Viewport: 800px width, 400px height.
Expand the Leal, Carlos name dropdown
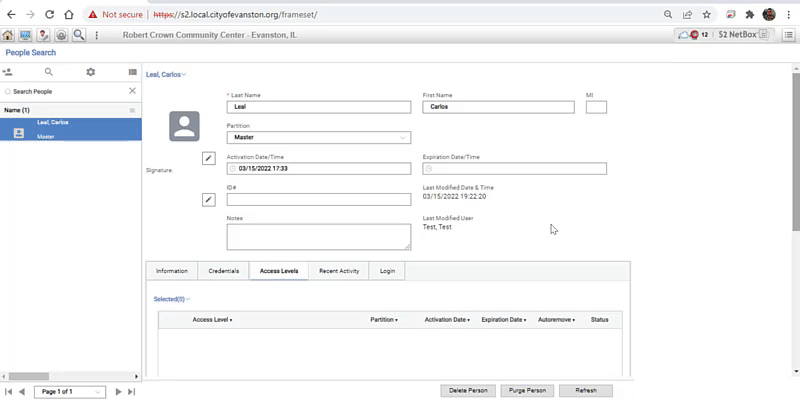166,75
